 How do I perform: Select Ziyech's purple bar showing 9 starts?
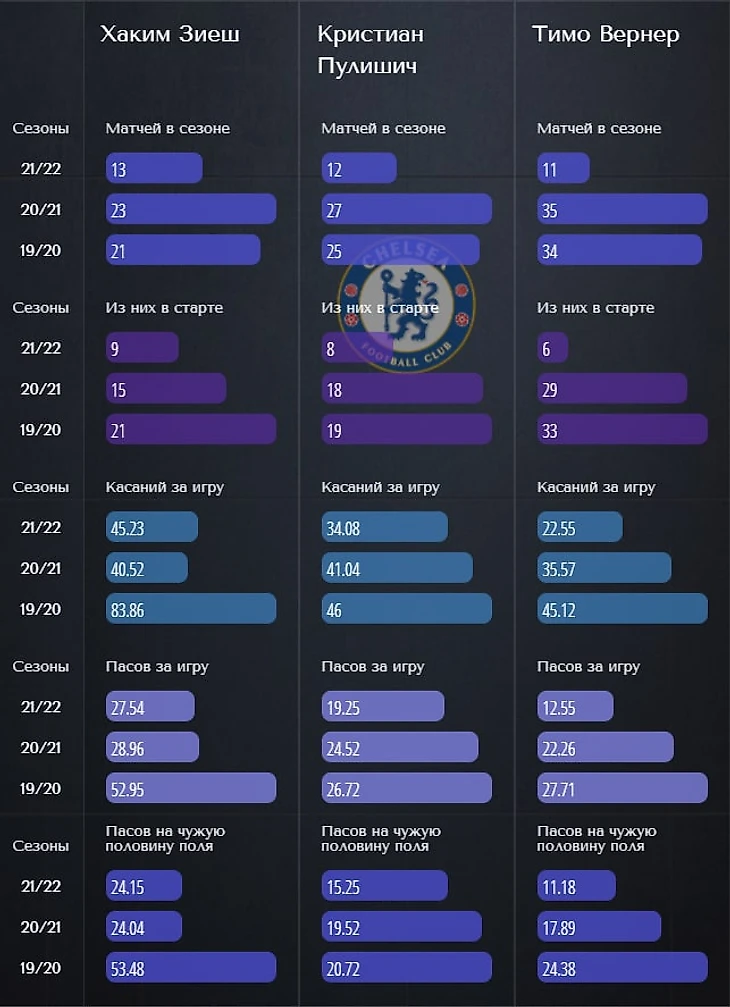(142, 348)
